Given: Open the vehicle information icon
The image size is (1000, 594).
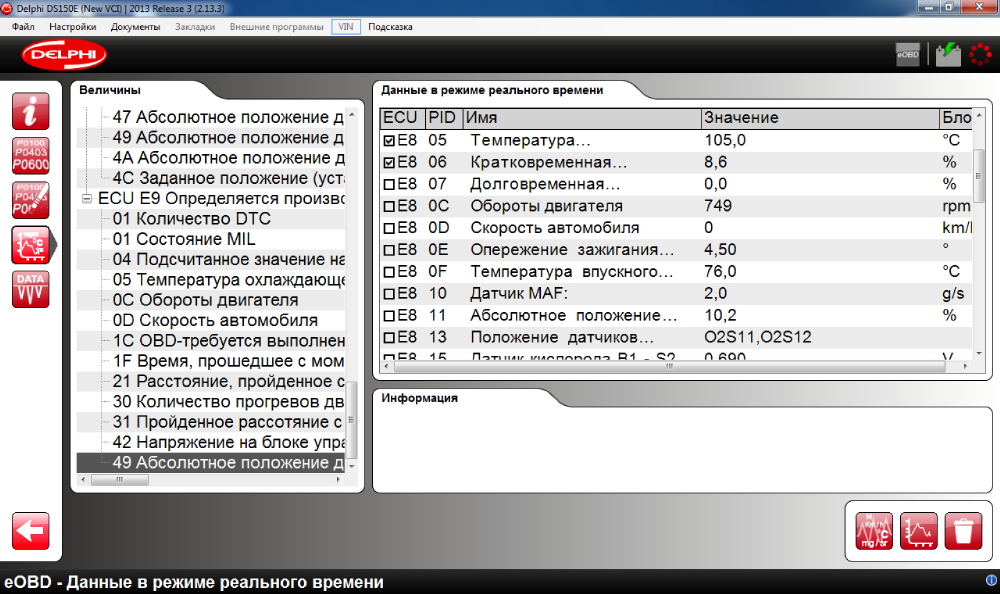Looking at the screenshot, I should 31,111.
